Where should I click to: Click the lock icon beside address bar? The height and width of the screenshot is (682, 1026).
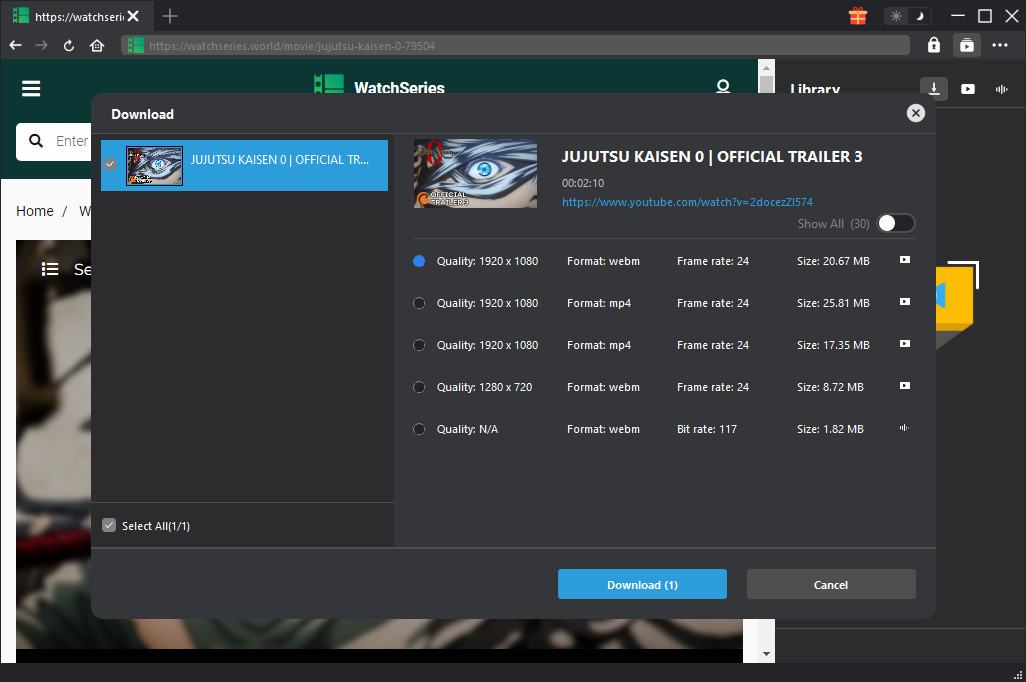click(933, 45)
